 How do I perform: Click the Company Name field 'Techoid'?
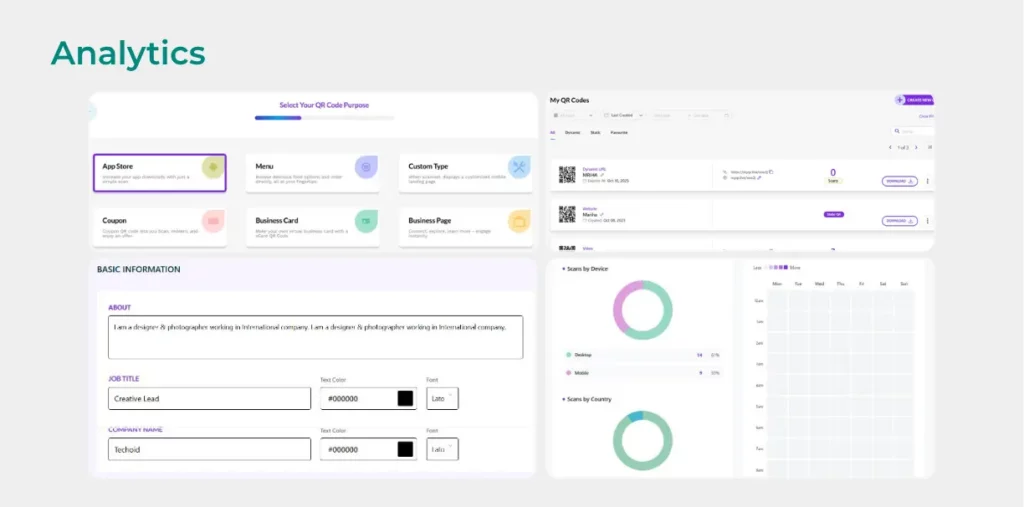pos(209,450)
